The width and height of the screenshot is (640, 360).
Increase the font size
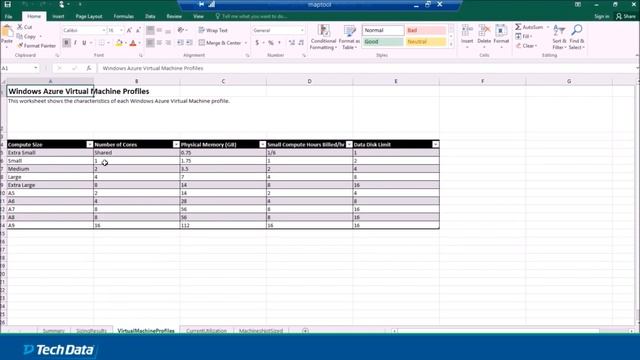[129, 30]
